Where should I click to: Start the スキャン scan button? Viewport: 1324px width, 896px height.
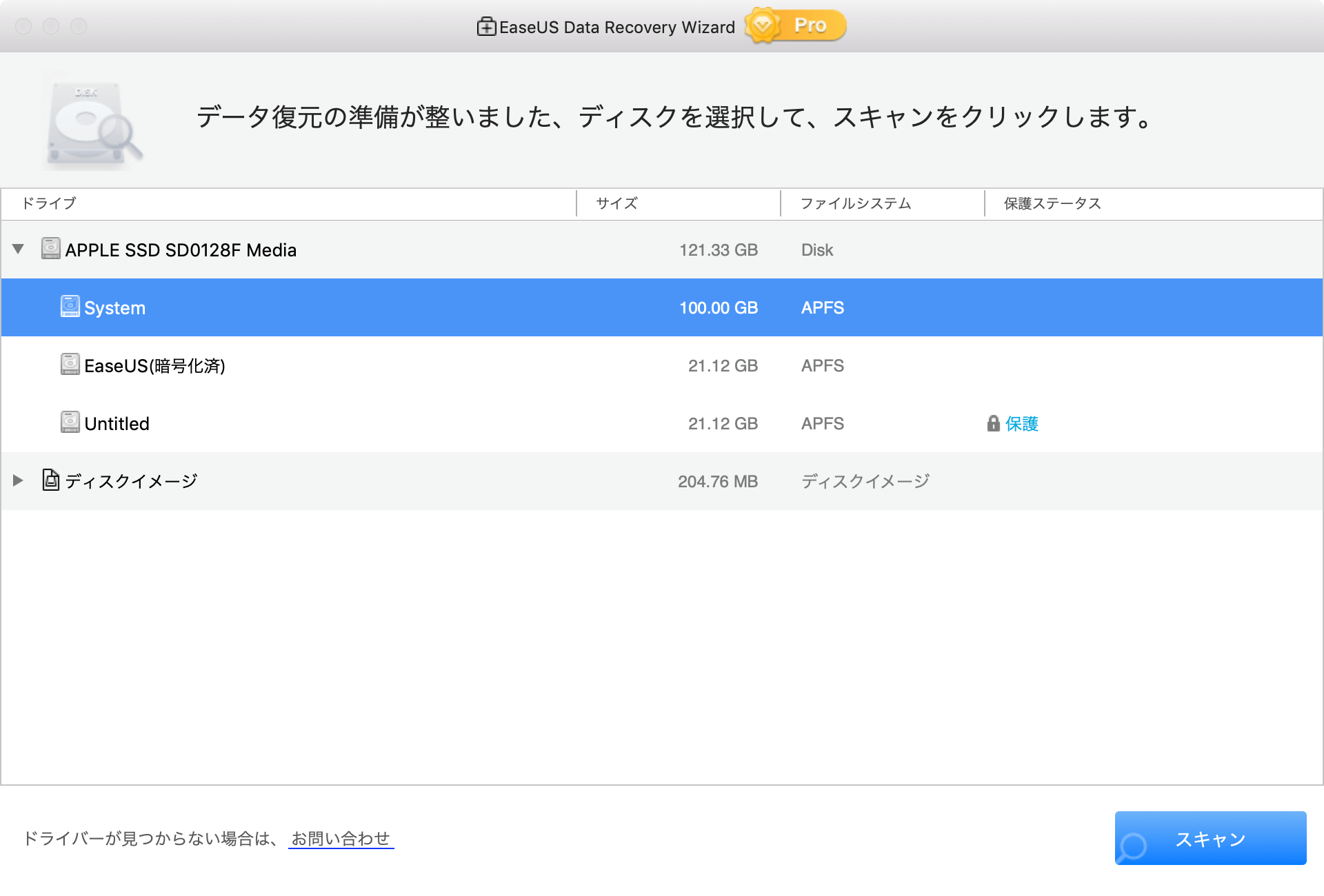point(1210,838)
